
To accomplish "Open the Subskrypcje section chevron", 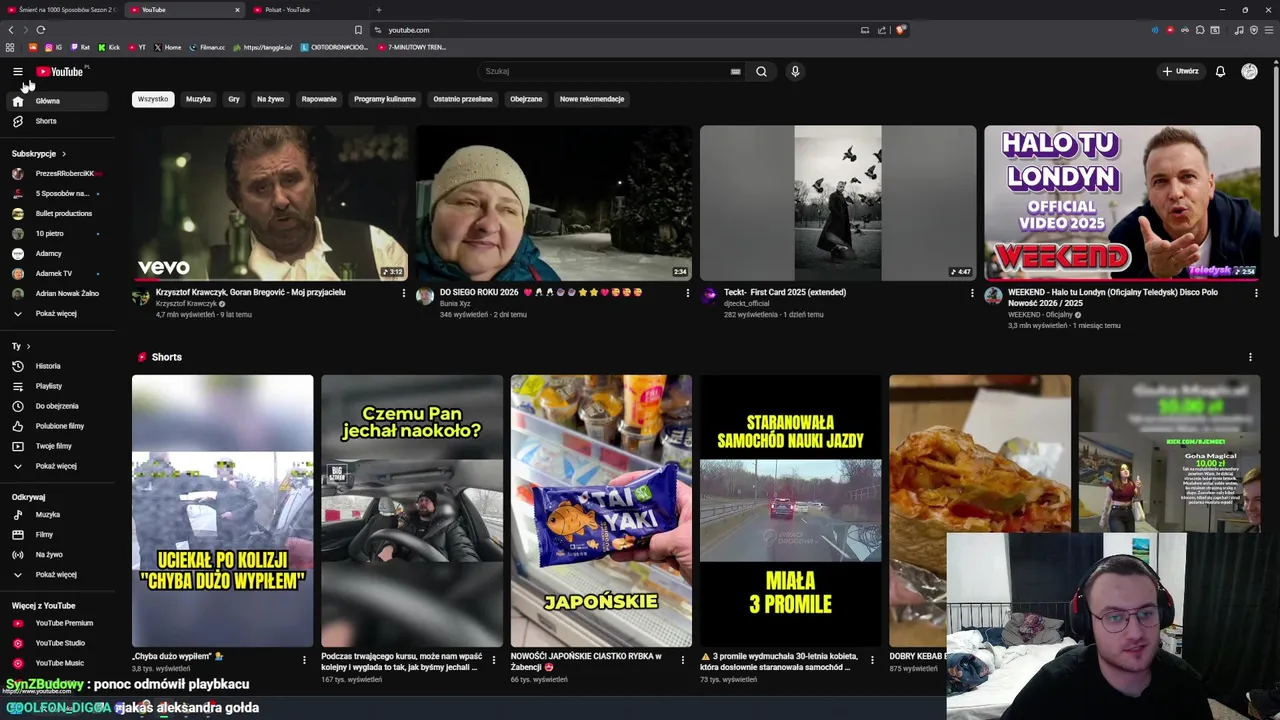I will point(63,154).
